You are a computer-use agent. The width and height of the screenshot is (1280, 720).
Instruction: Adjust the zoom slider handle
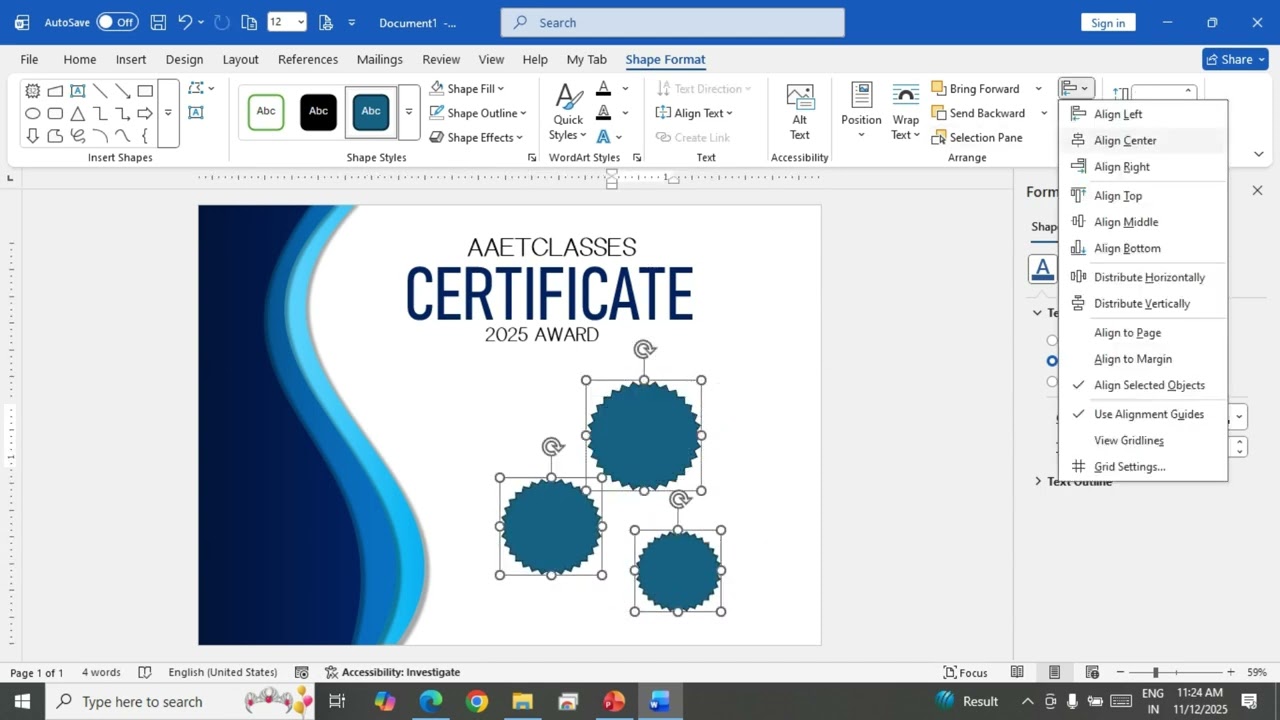tap(1155, 673)
